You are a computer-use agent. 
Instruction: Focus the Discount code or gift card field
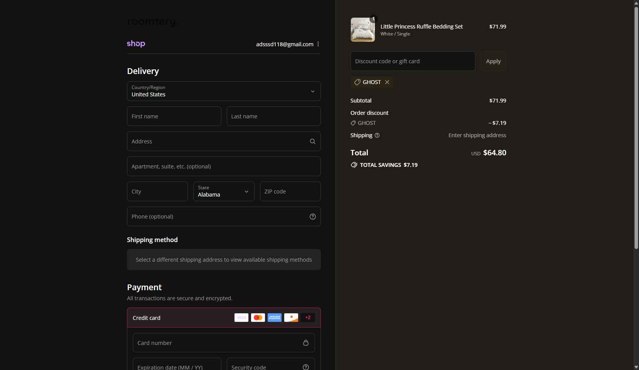coord(412,61)
